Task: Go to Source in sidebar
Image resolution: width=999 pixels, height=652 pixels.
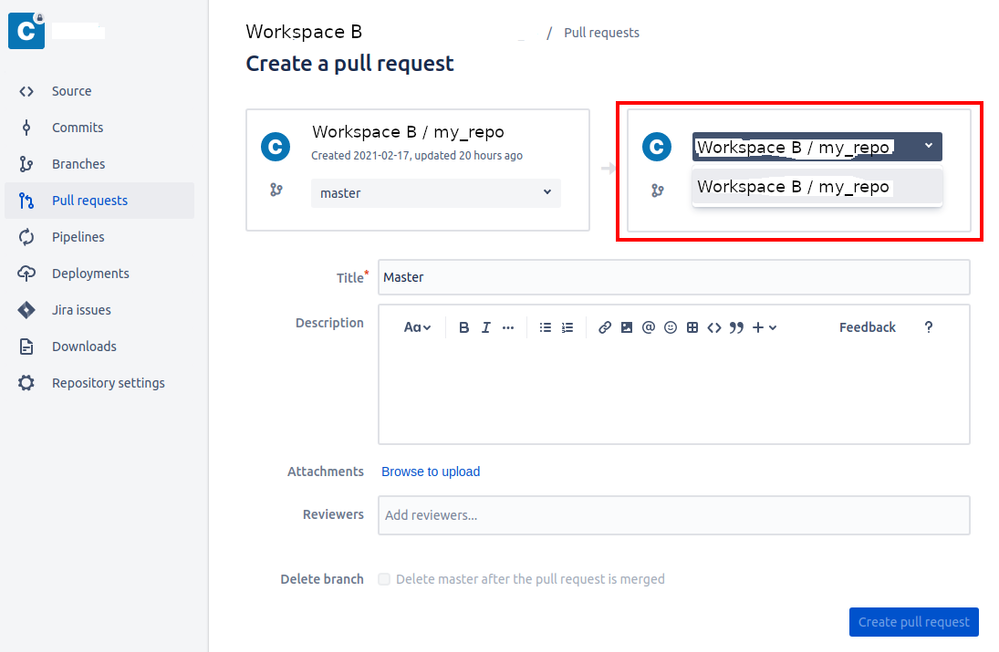Action: click(71, 91)
